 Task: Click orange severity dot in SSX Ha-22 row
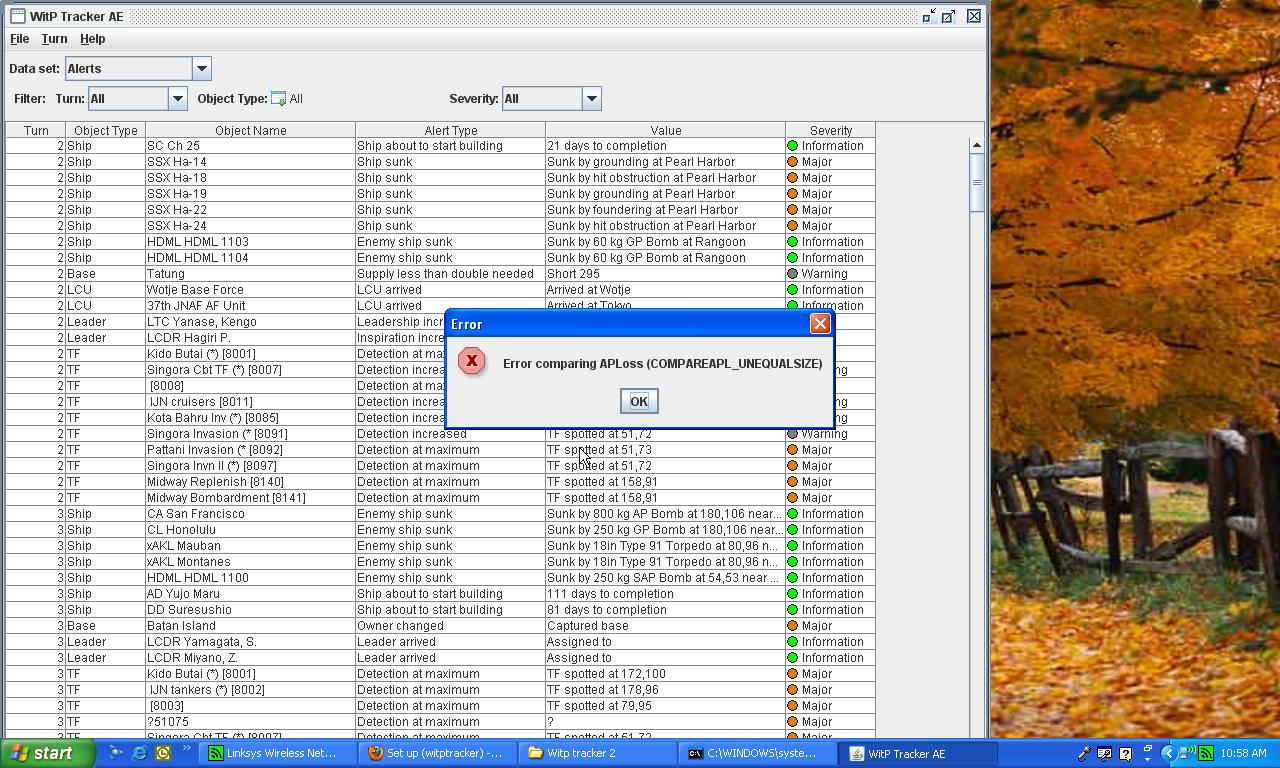(x=793, y=210)
